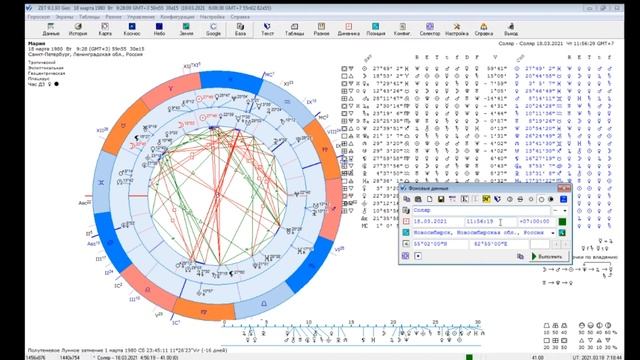The image size is (640, 360).
Task: Click the Выполнить button
Action: coord(549,256)
